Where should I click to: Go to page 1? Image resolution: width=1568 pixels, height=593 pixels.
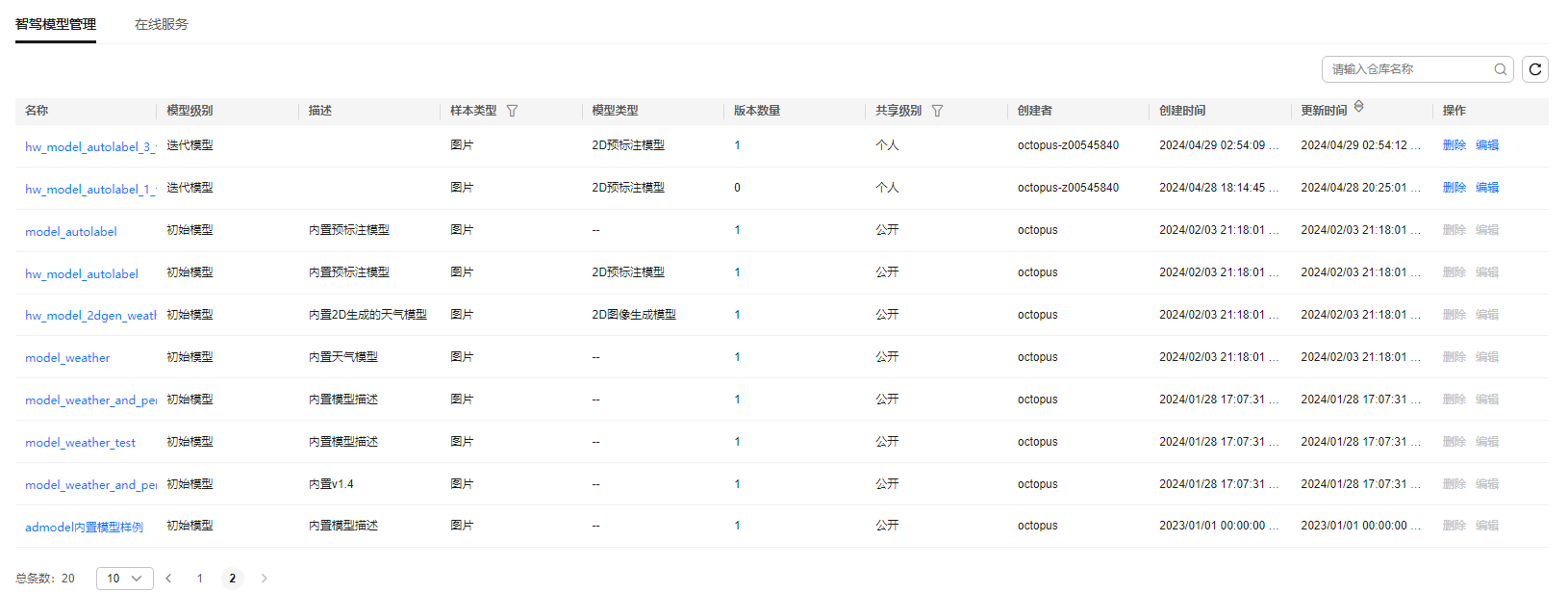[x=200, y=579]
